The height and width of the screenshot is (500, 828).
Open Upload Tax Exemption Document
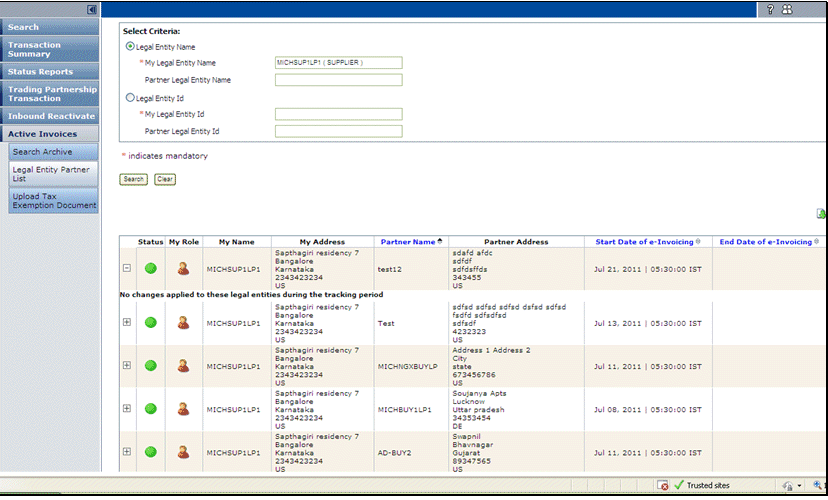(x=54, y=201)
